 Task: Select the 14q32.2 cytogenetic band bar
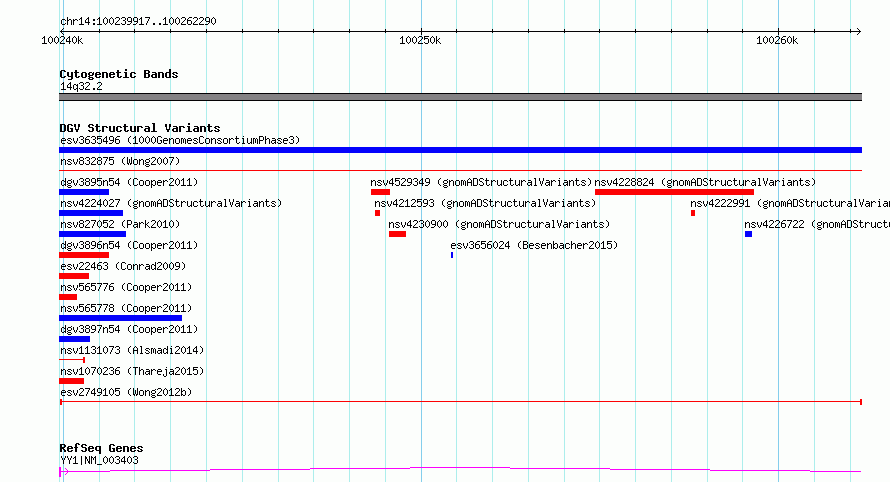click(460, 97)
